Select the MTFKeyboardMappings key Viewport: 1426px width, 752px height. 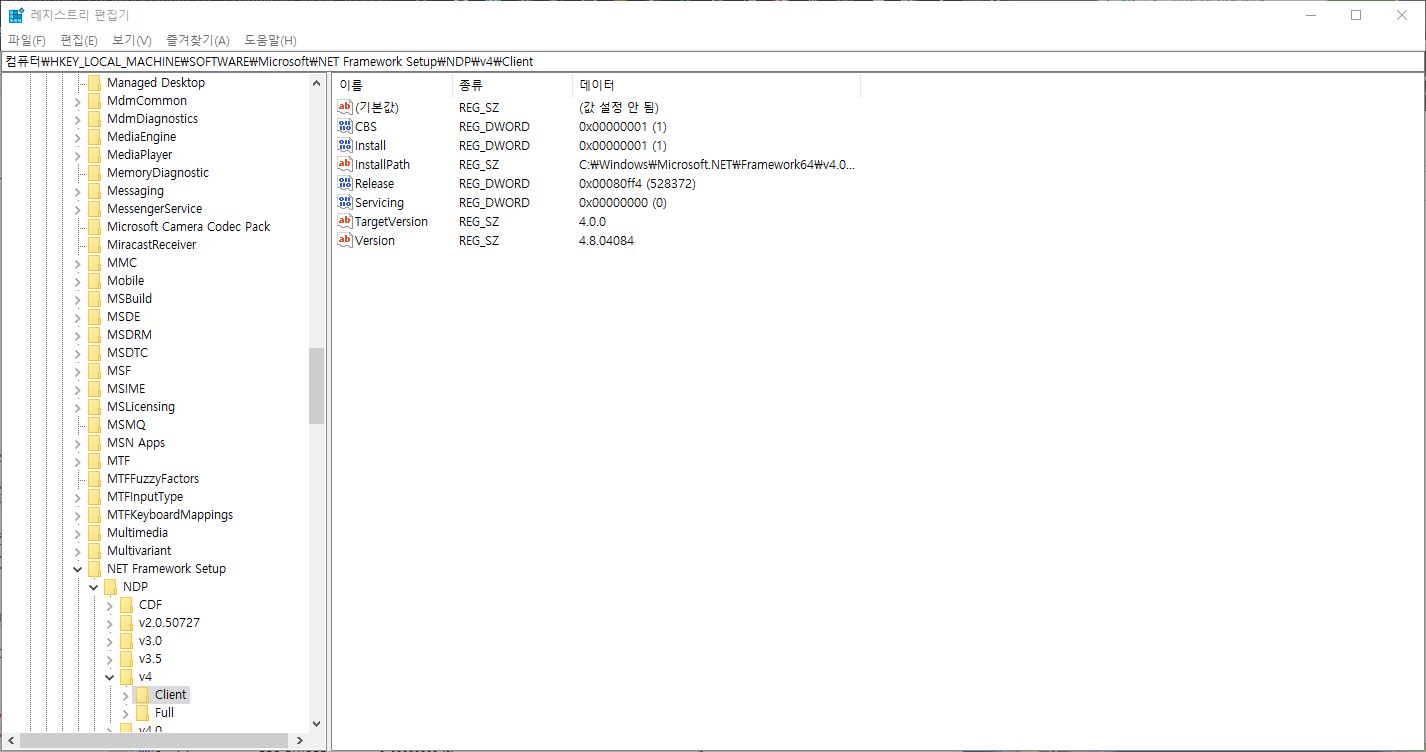(x=170, y=514)
